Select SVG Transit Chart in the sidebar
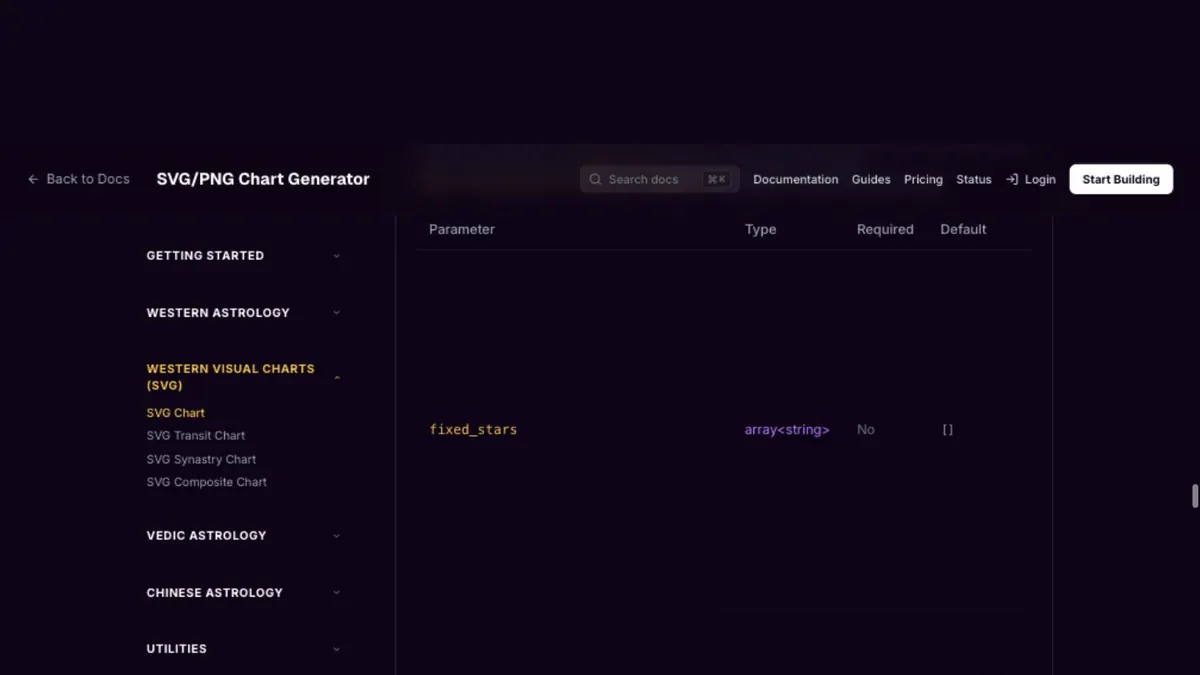The image size is (1200, 675). pyautogui.click(x=196, y=436)
